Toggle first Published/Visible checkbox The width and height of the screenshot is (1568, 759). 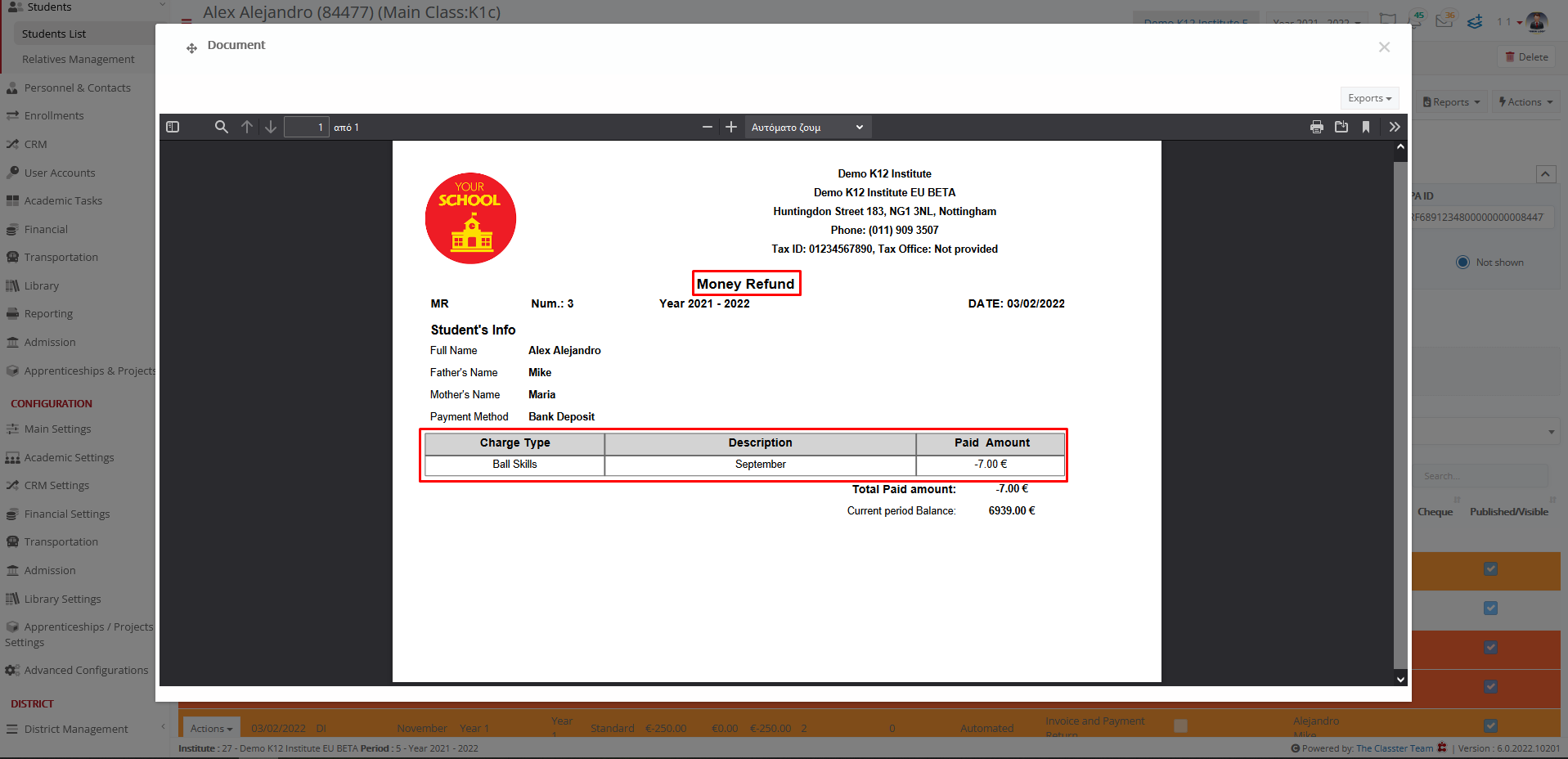(1491, 568)
